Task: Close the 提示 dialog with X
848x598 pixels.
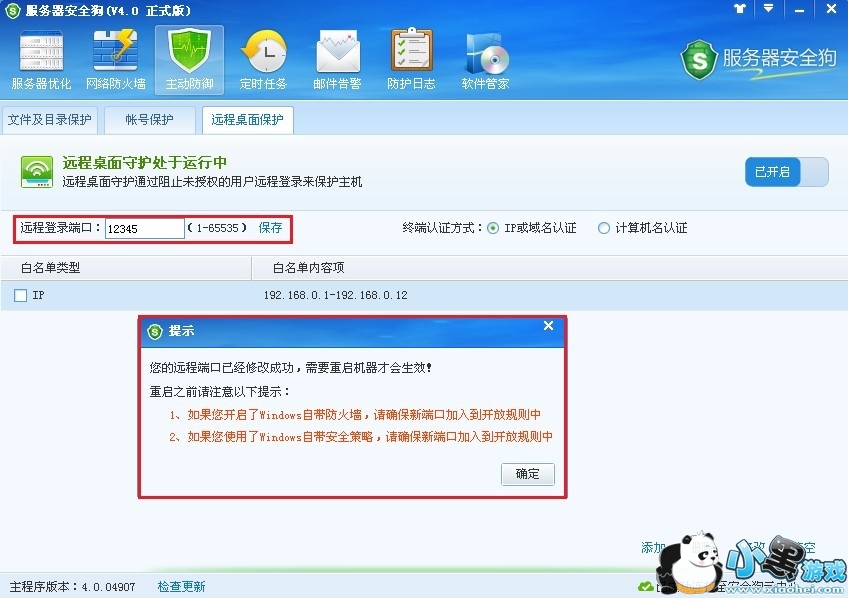Action: click(548, 325)
